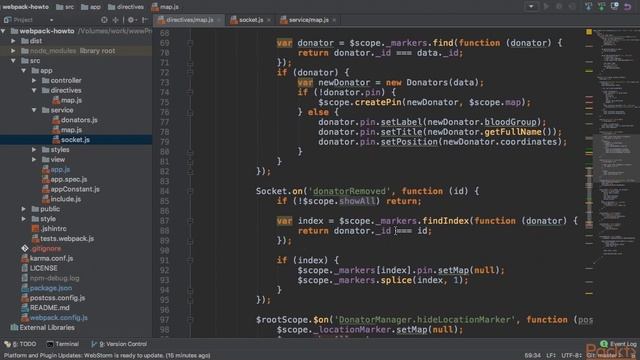
Task: Fold code block at line 69
Action: tap(190, 43)
